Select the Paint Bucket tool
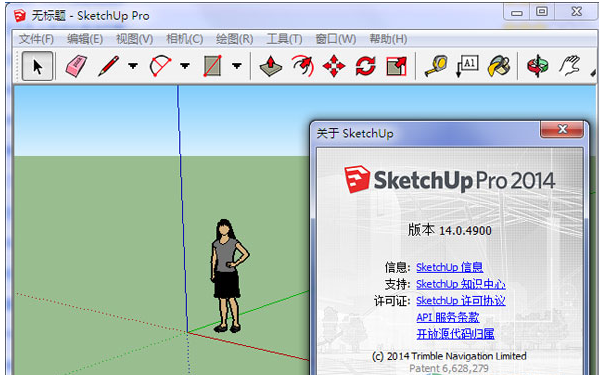 coord(499,66)
